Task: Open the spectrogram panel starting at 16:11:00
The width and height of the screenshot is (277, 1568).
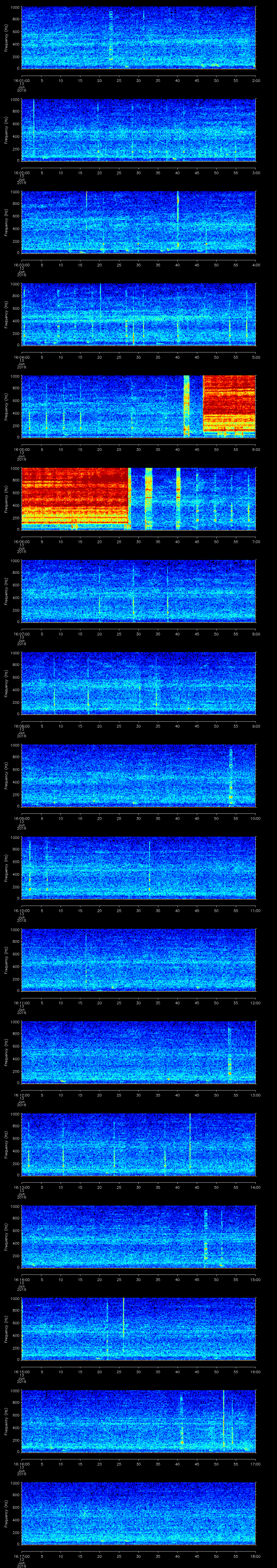Action: pyautogui.click(x=138, y=960)
